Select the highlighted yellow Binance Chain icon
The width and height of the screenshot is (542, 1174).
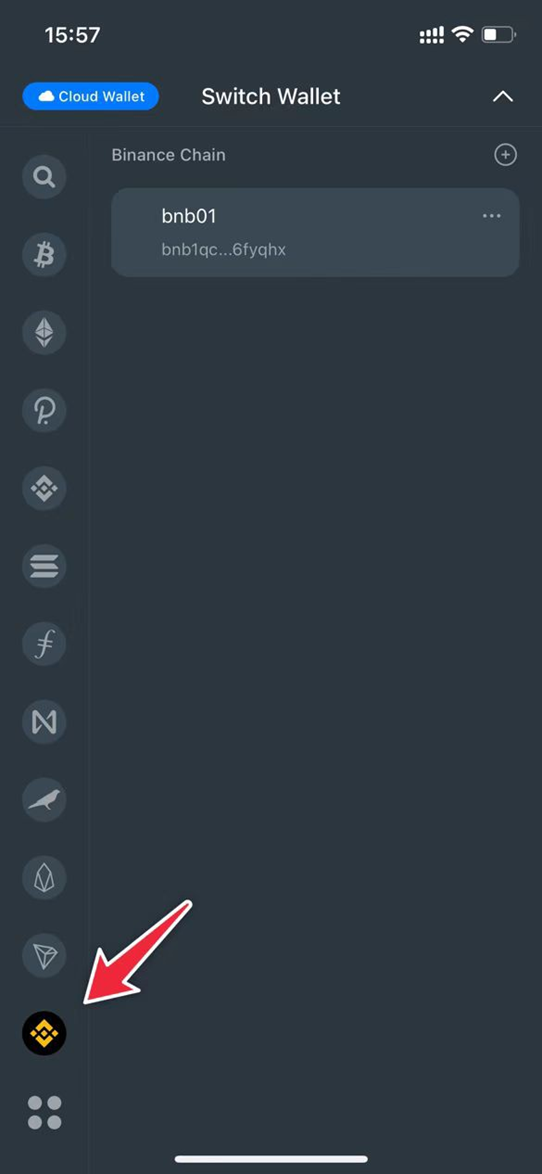click(44, 1034)
